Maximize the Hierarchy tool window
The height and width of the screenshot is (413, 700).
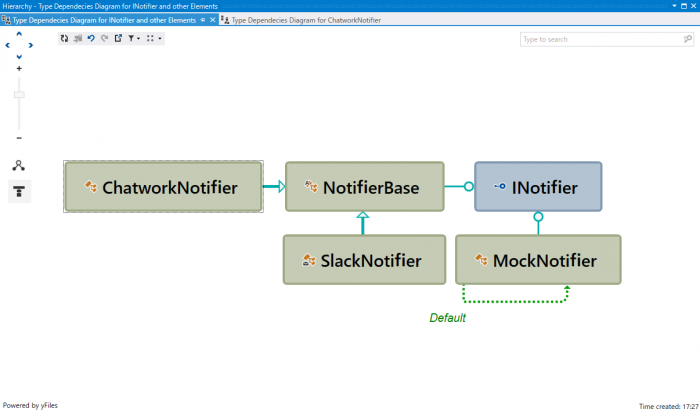point(684,6)
